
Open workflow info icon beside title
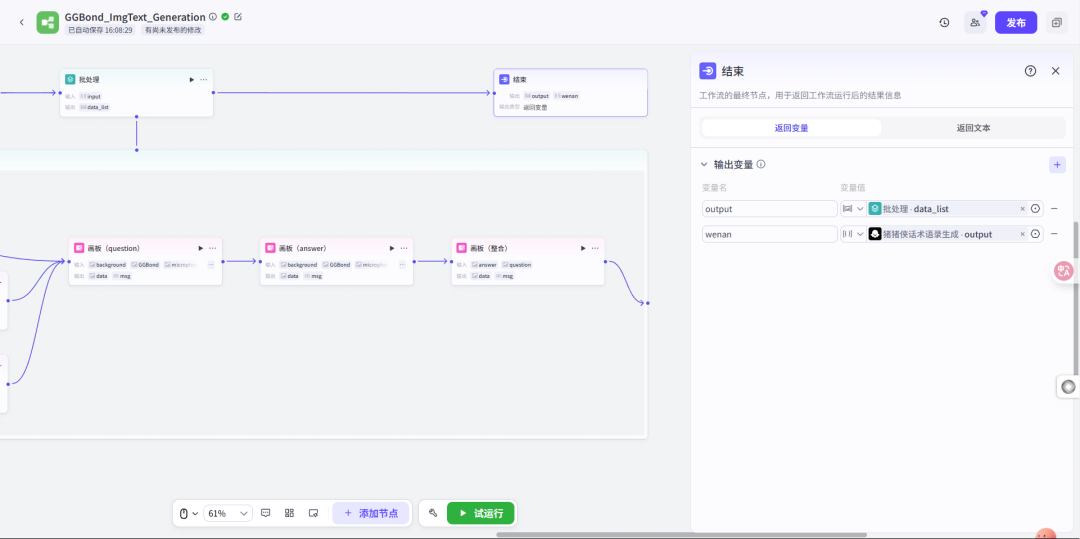(213, 17)
